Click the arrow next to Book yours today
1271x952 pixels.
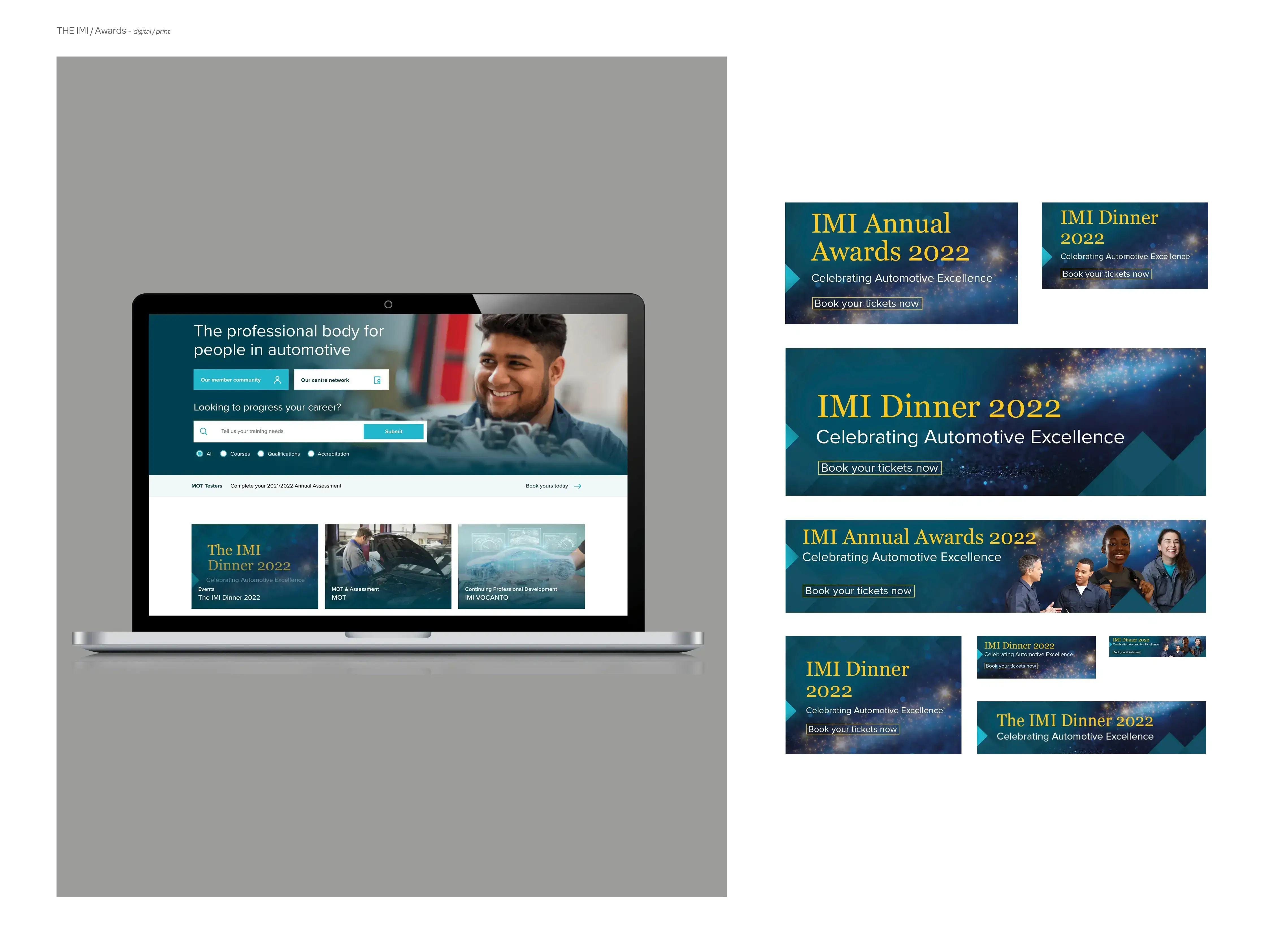point(578,486)
